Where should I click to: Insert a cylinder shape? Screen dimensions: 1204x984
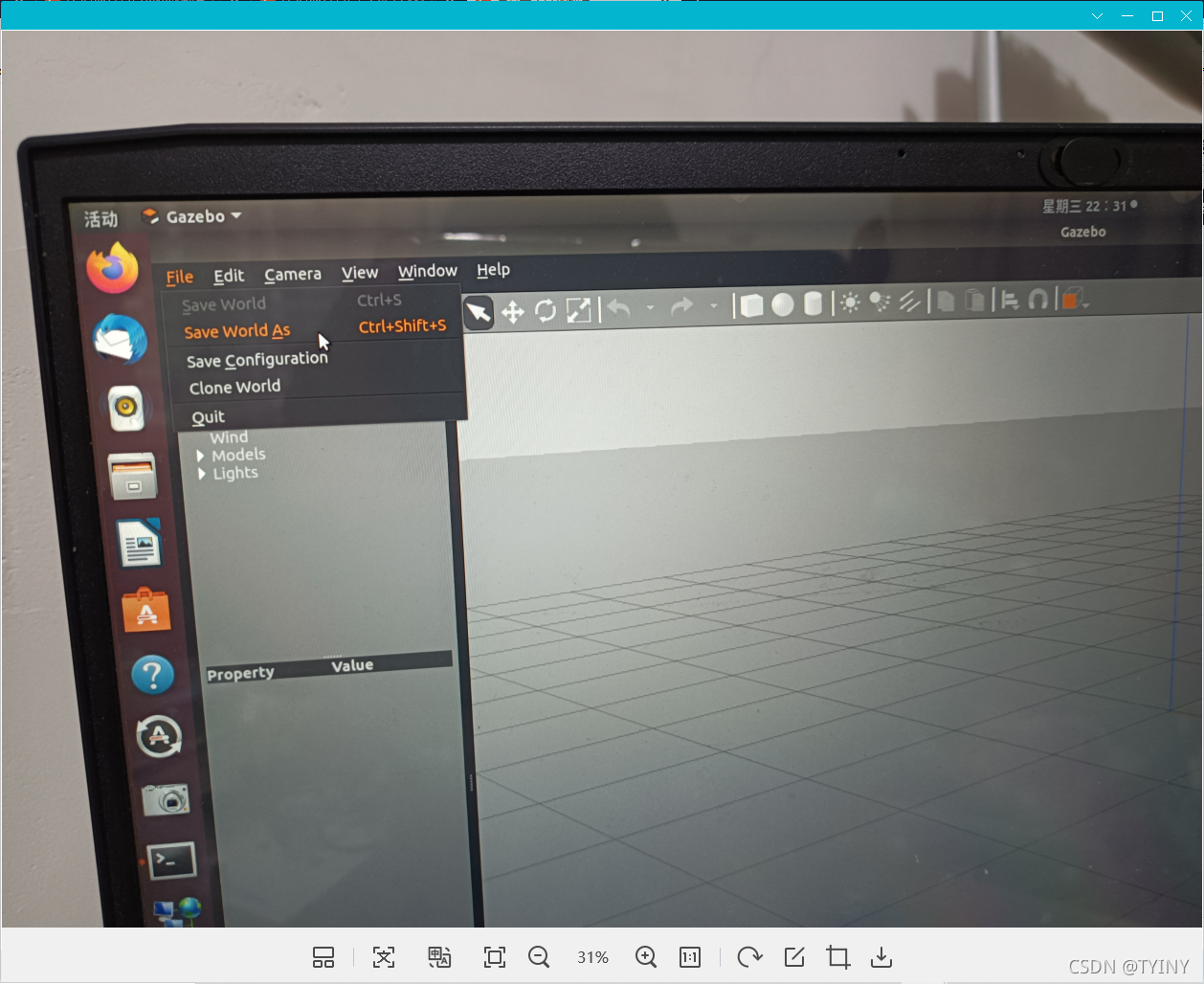[x=813, y=303]
